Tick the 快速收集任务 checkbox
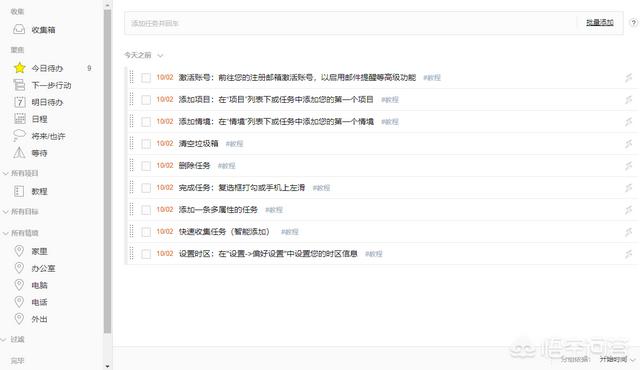640x370 pixels. pos(146,232)
